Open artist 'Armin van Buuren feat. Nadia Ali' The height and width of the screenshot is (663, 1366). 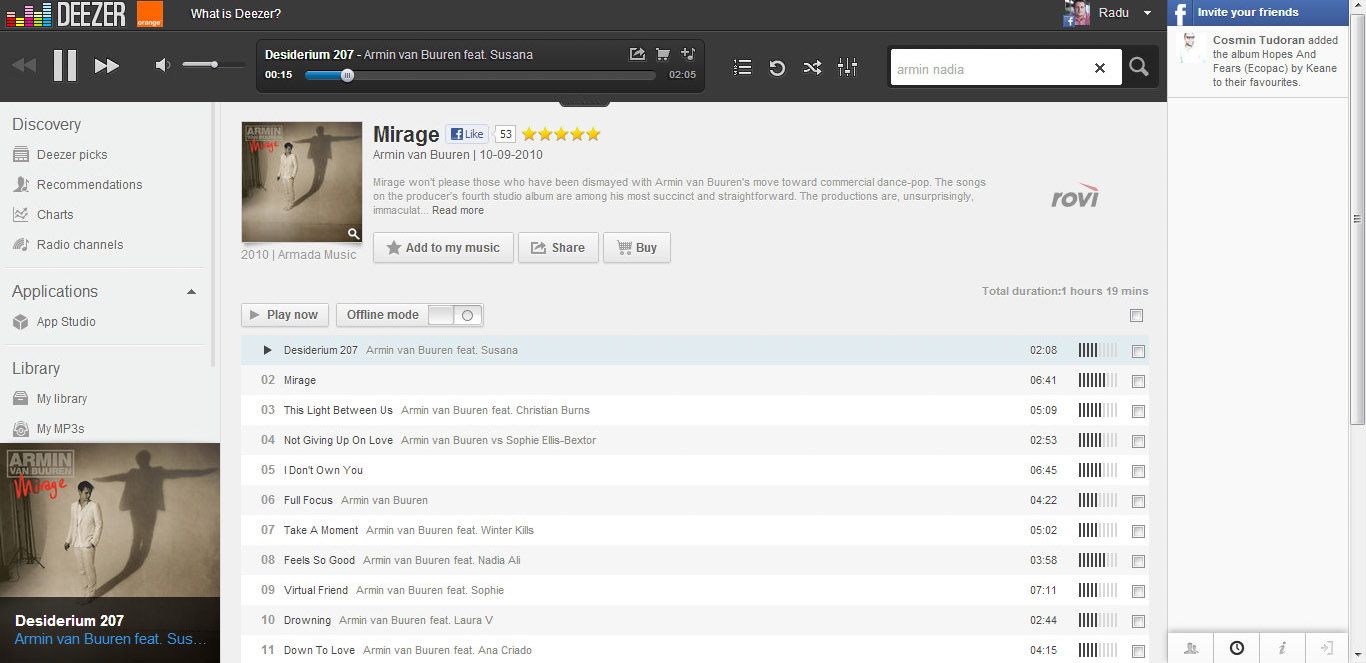tap(442, 560)
